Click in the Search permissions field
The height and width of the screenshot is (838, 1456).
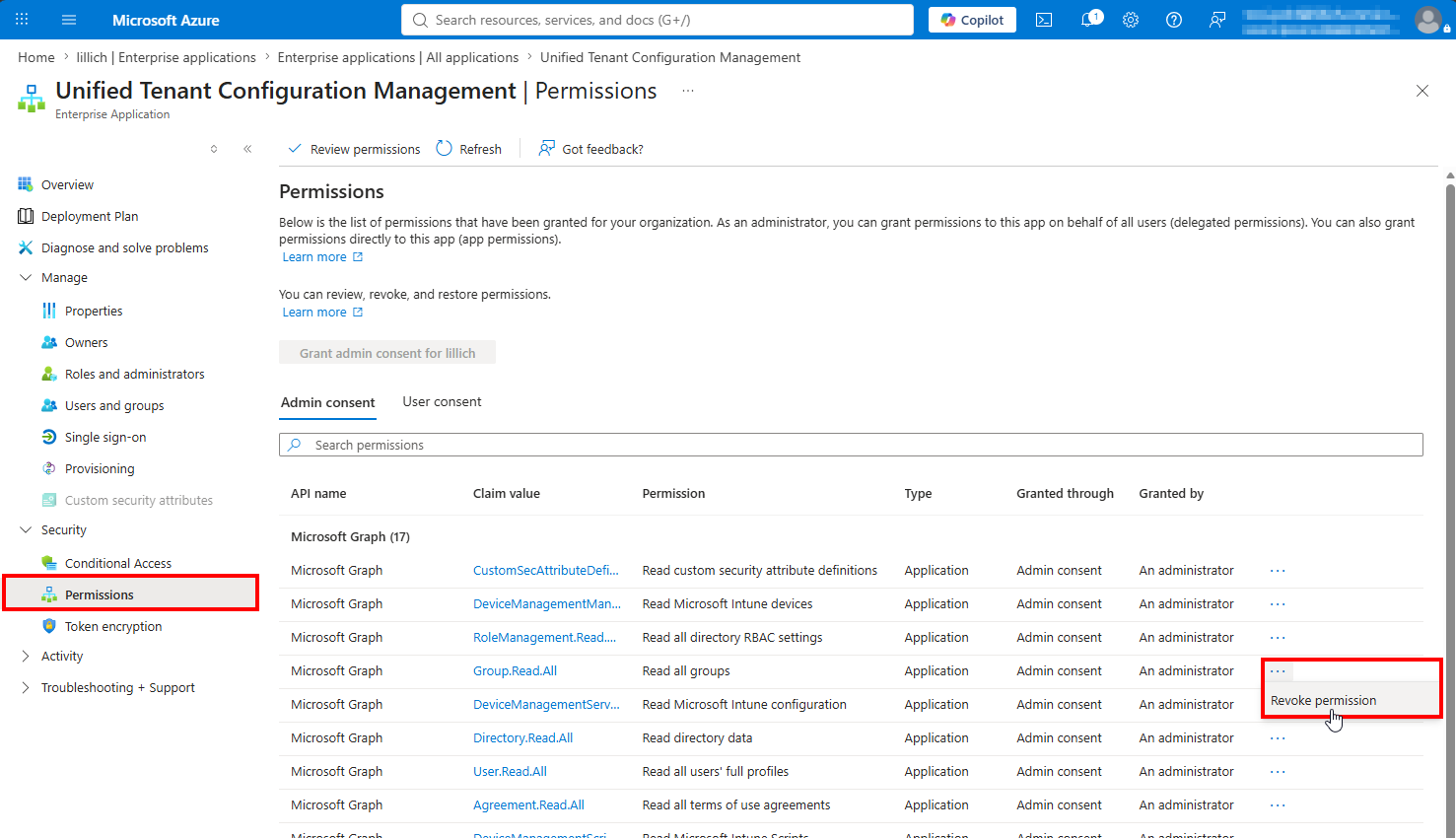[851, 445]
